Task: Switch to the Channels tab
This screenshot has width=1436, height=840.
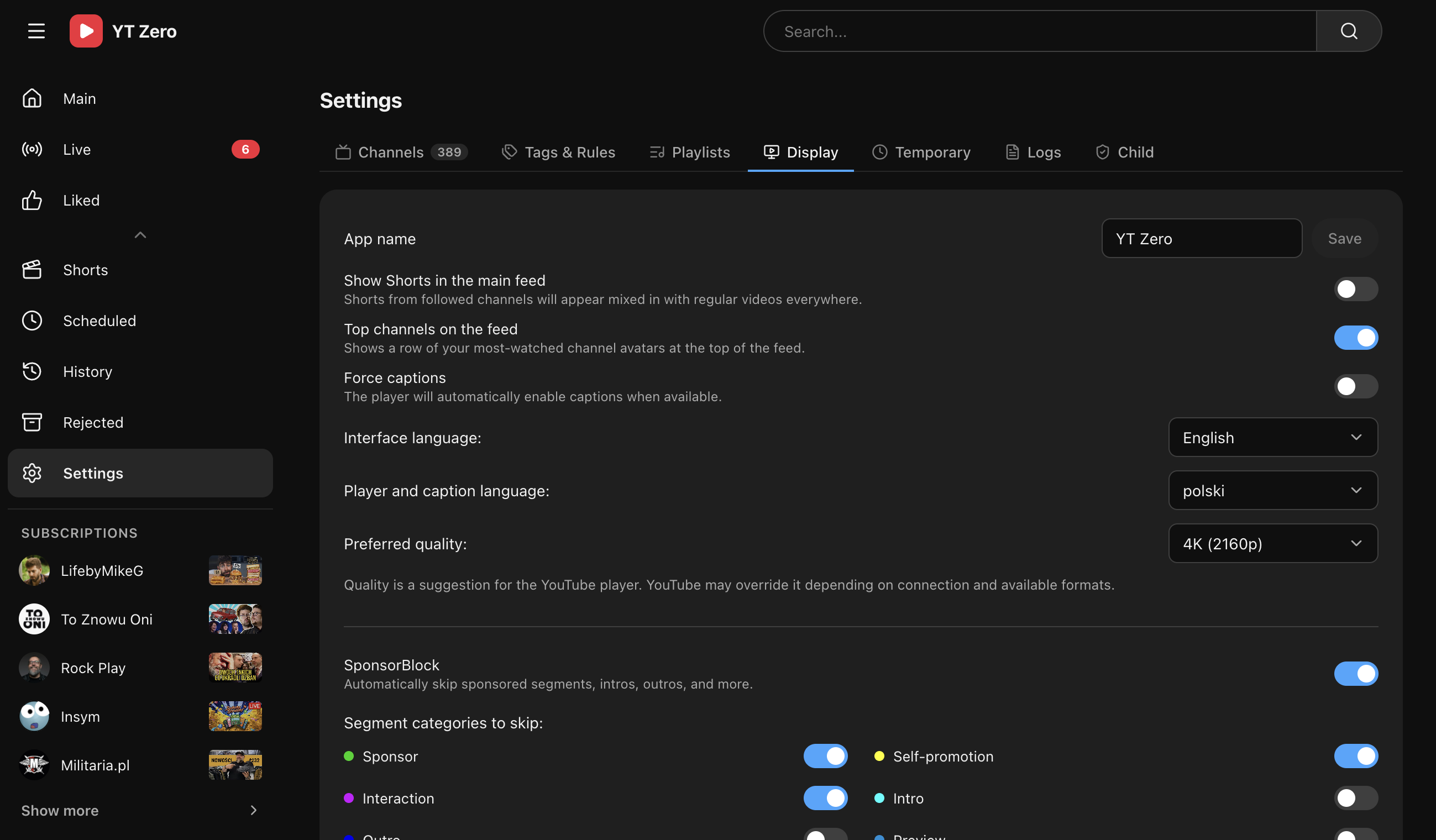Action: tap(401, 152)
